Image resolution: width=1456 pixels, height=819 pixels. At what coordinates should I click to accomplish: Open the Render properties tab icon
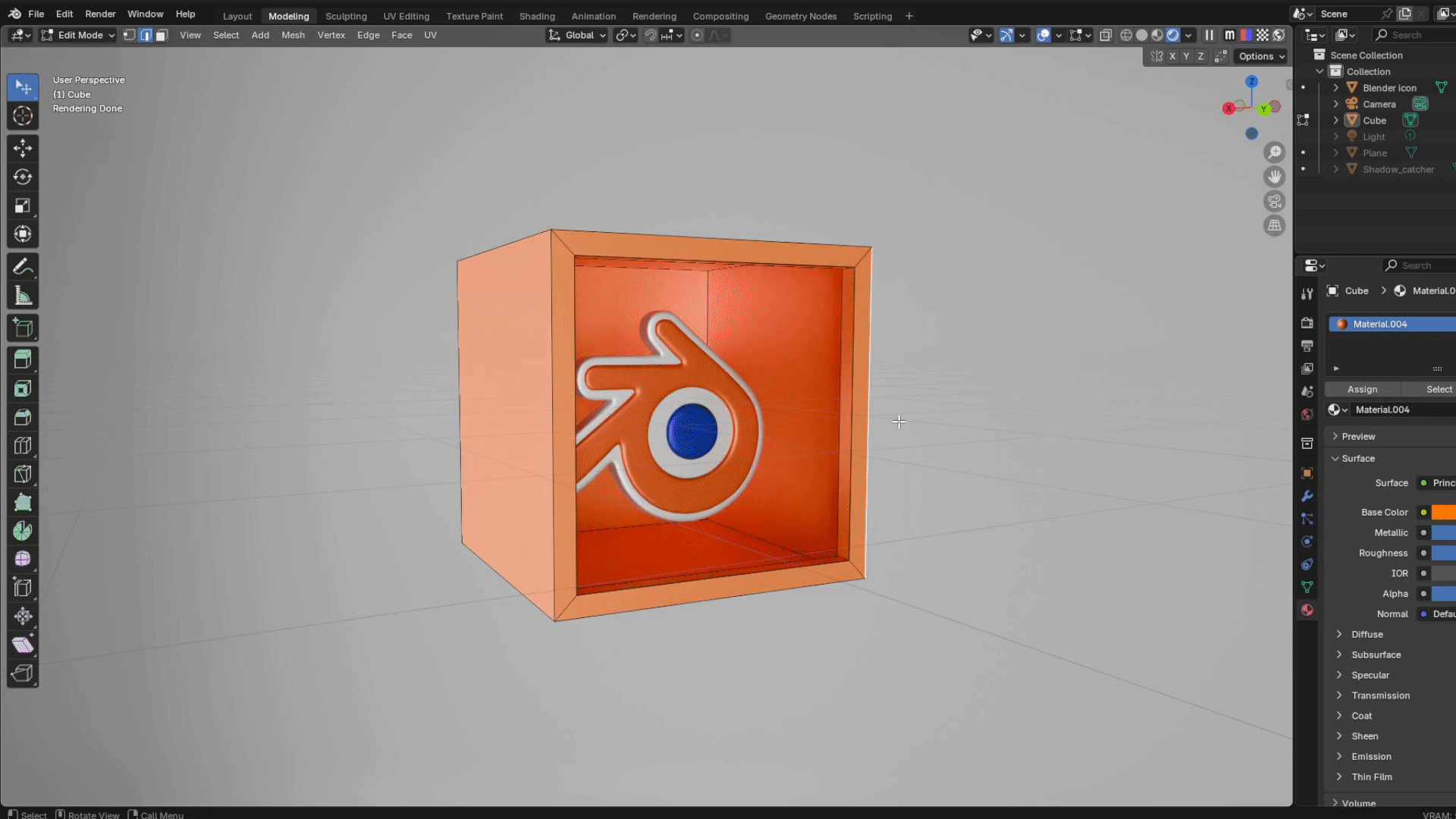point(1307,323)
